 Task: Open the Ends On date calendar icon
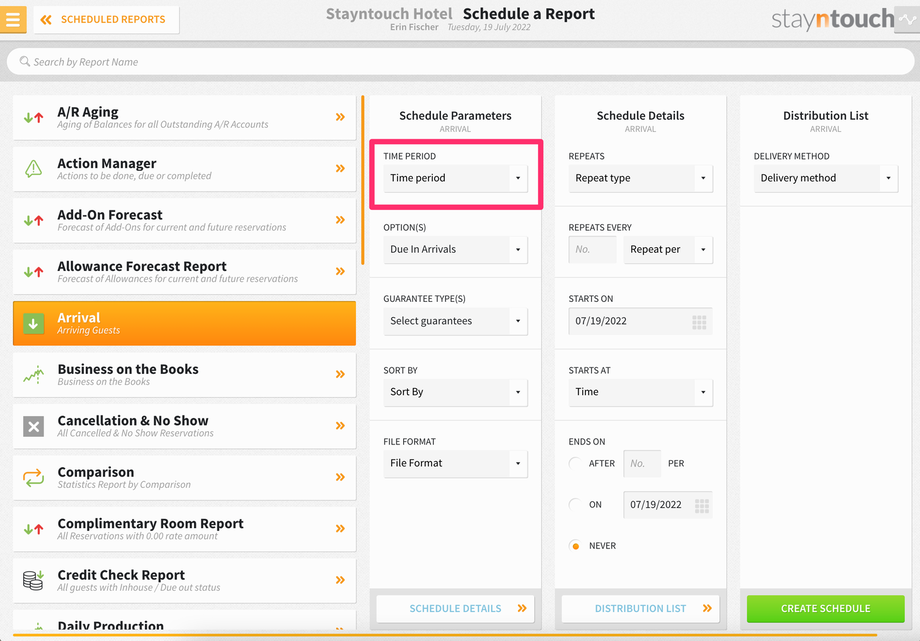[702, 505]
